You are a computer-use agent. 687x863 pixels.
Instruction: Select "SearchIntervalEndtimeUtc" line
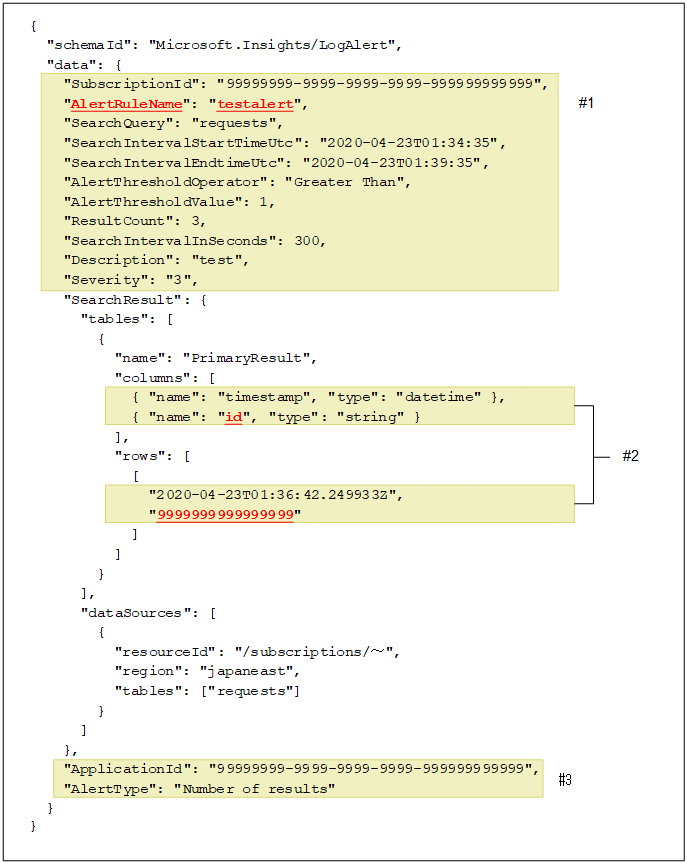[276, 163]
